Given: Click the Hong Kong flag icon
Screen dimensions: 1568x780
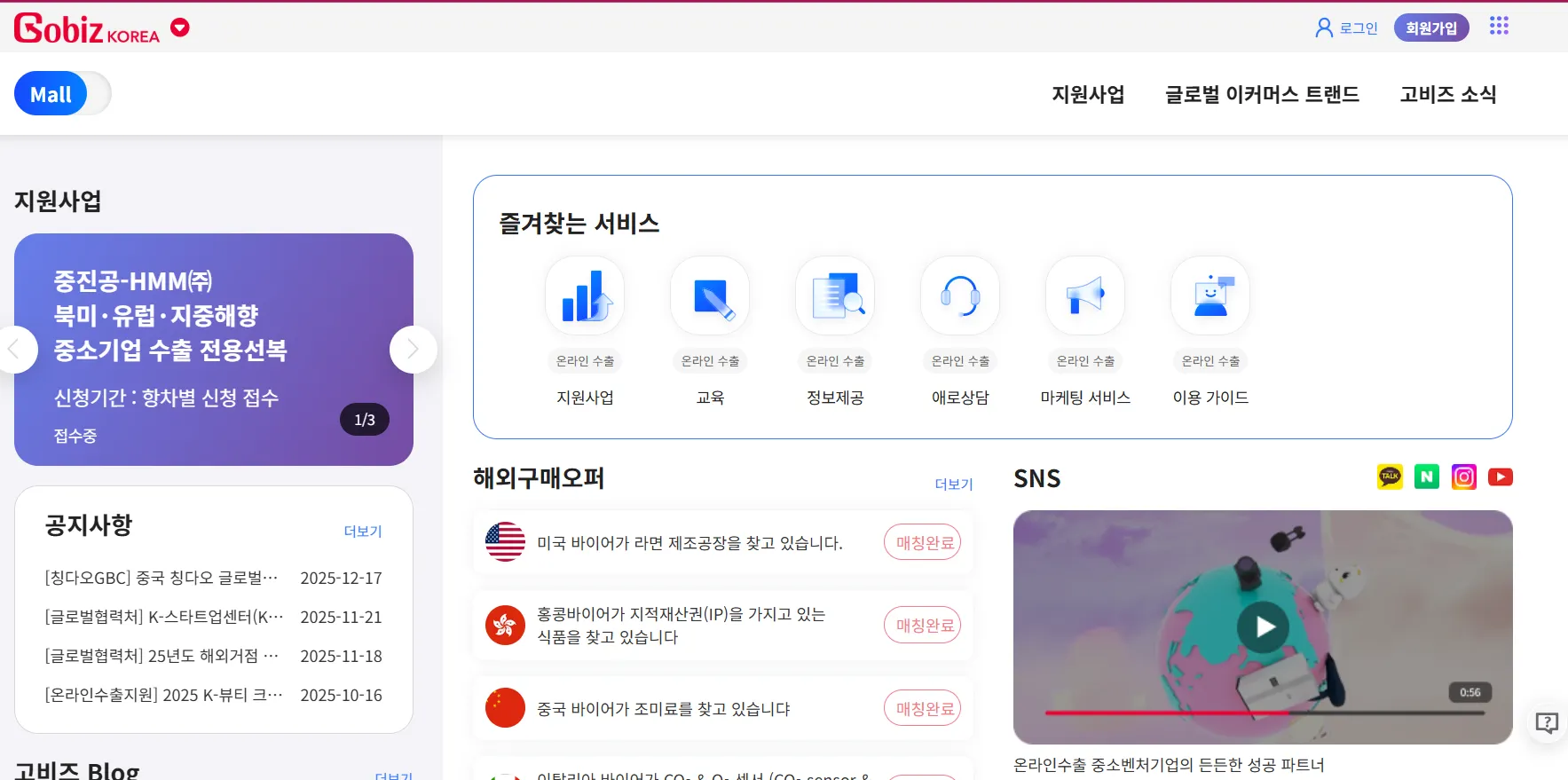Looking at the screenshot, I should 505,625.
